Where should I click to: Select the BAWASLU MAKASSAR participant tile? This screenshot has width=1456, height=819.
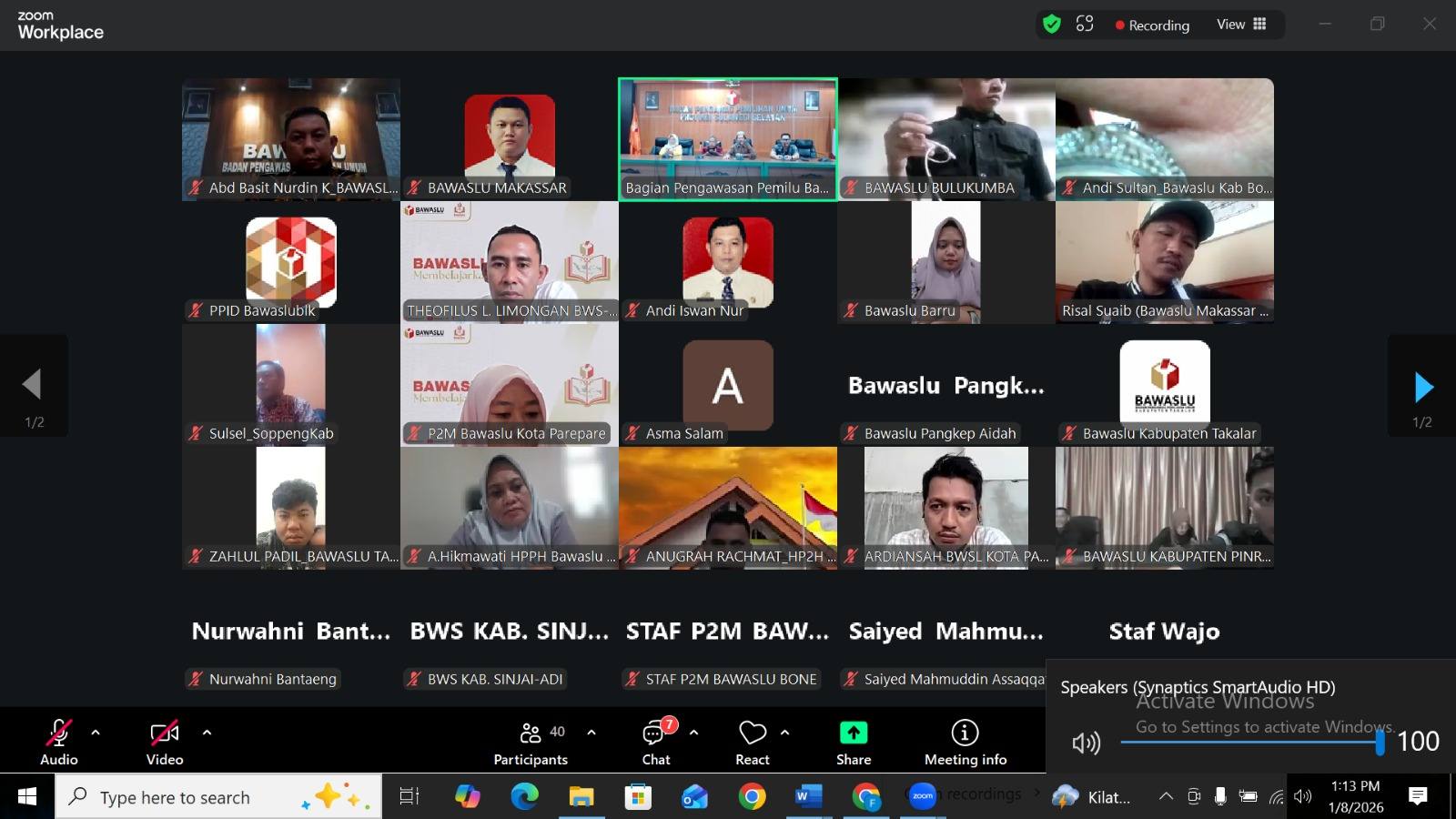pyautogui.click(x=510, y=139)
